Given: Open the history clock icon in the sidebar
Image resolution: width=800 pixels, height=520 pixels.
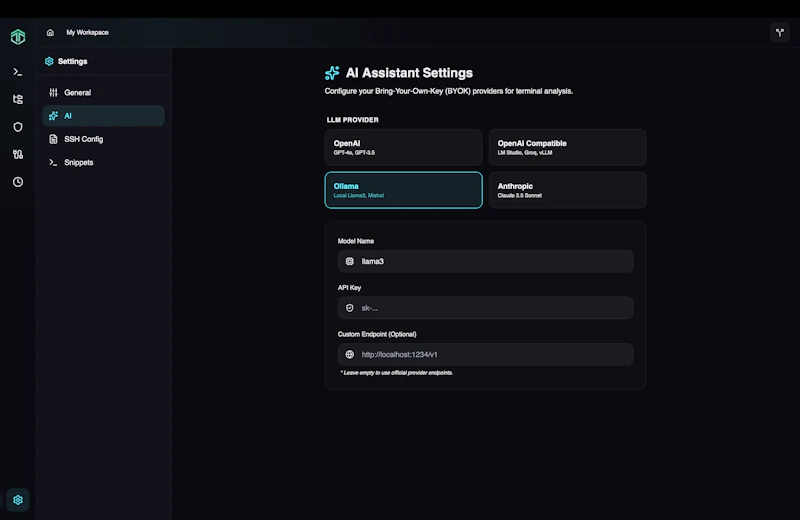Looking at the screenshot, I should (18, 182).
